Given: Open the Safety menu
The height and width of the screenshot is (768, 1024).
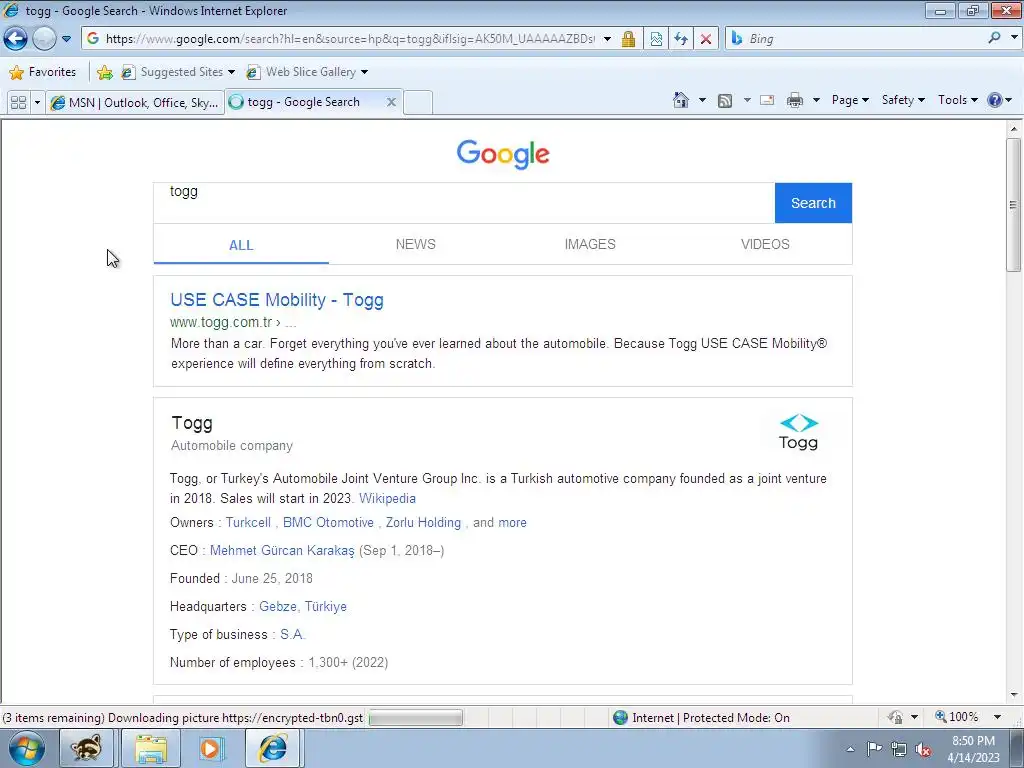Looking at the screenshot, I should (x=903, y=100).
